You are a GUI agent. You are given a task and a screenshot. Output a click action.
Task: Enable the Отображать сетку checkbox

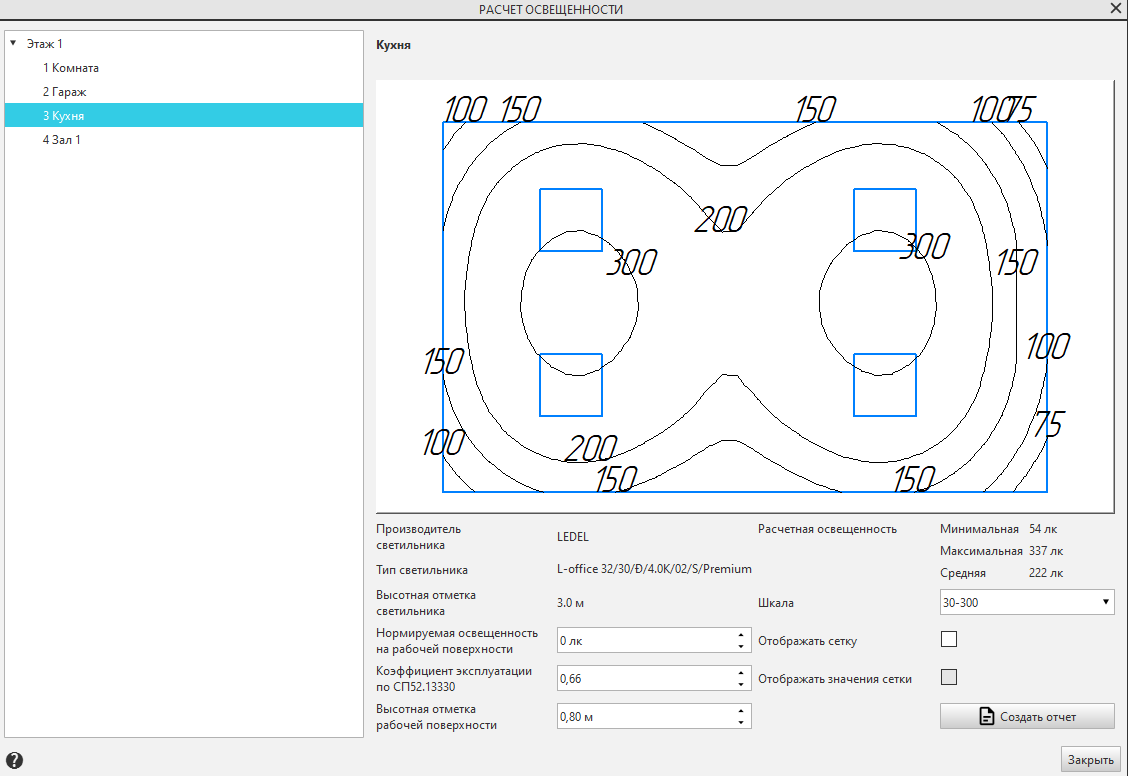[x=949, y=639]
